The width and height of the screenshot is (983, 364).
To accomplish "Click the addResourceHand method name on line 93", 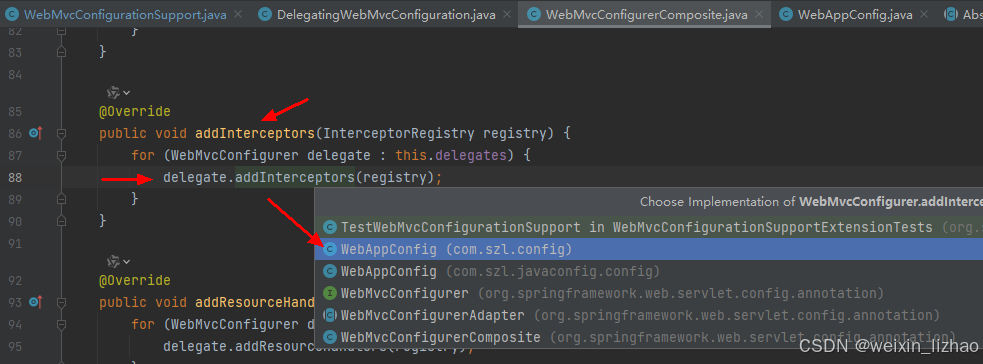I will [255, 303].
